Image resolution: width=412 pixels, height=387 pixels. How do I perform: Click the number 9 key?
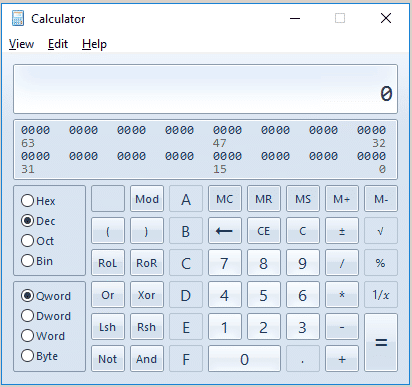[303, 263]
